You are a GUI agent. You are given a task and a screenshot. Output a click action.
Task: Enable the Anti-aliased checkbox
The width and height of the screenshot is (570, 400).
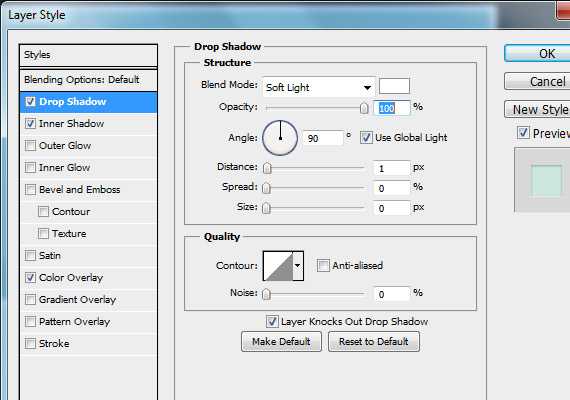click(x=323, y=265)
